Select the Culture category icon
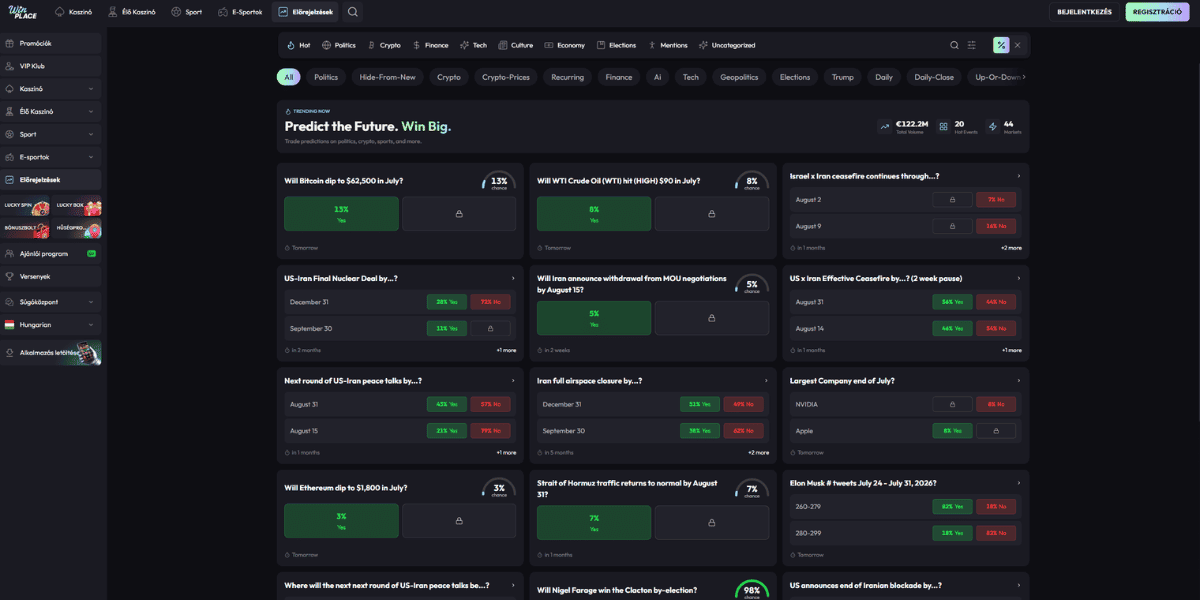 tap(503, 45)
